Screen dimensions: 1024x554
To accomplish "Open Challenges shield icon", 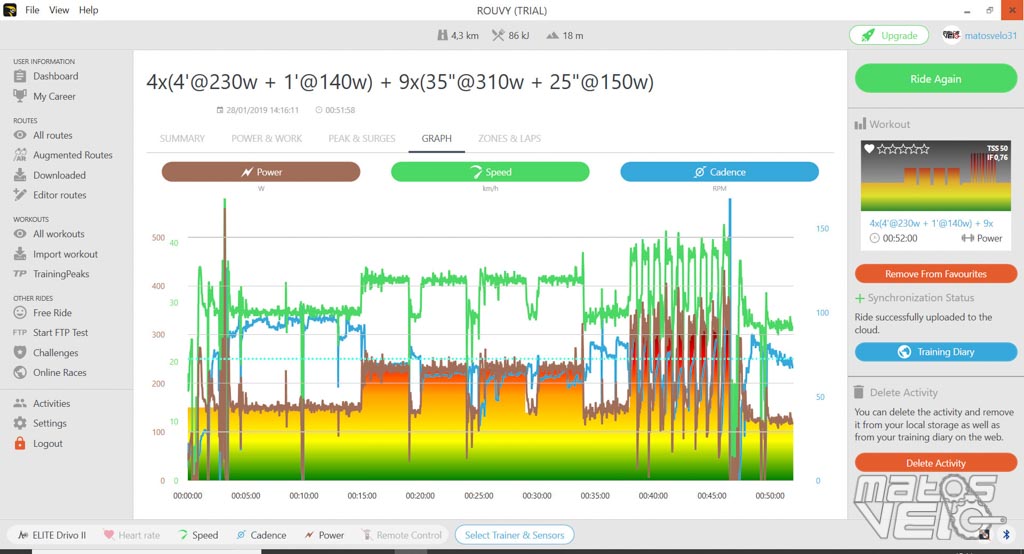I will point(20,353).
